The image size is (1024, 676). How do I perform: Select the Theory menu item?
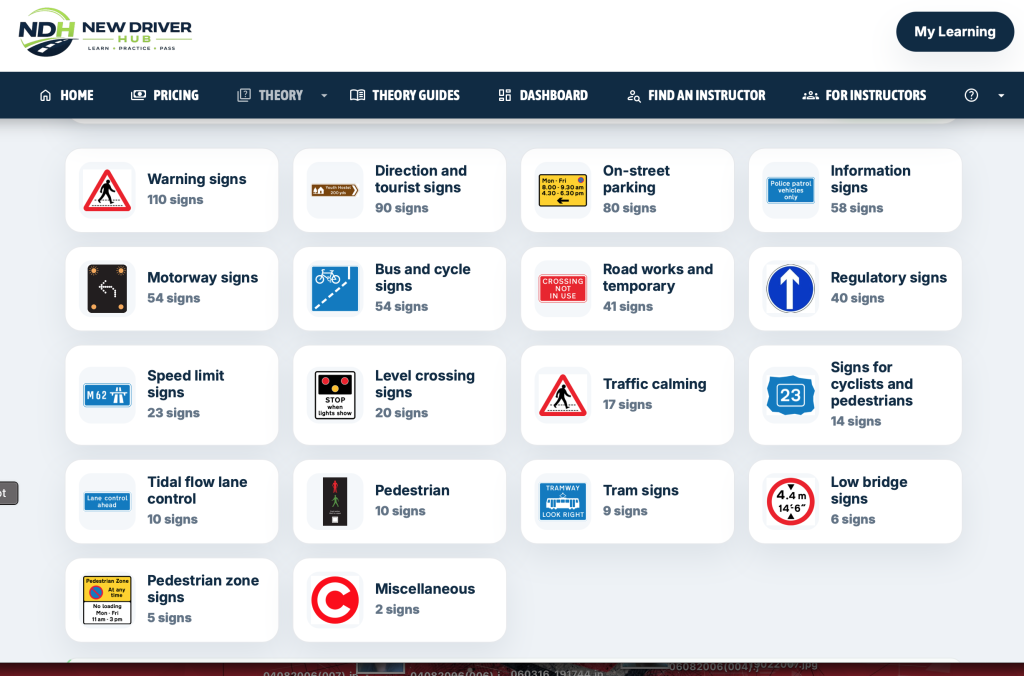[270, 95]
